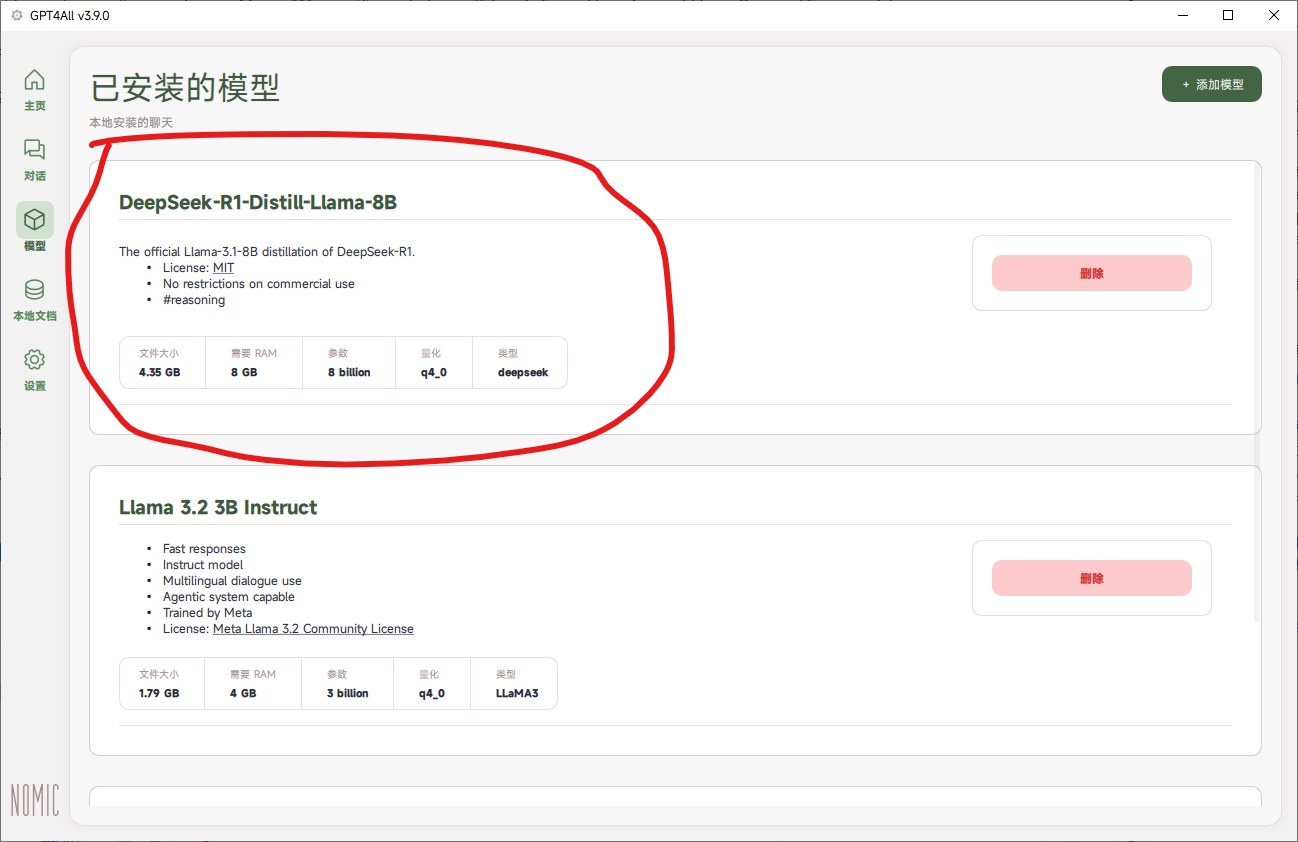The image size is (1298, 842).
Task: Click the Trained by Meta bullet
Action: (x=208, y=613)
